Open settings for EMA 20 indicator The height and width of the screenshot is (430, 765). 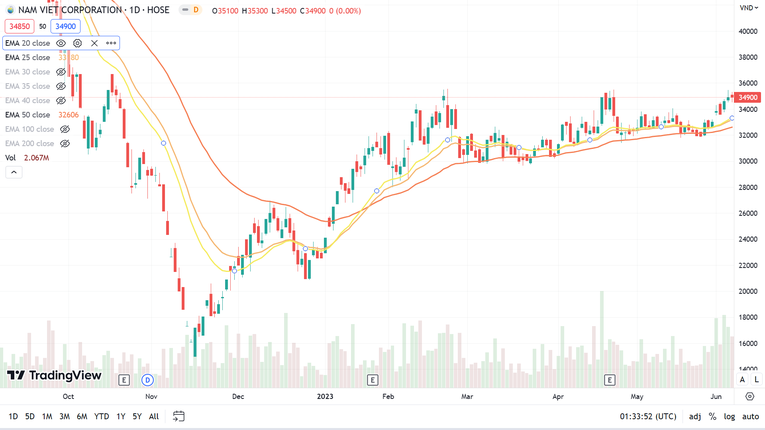(x=77, y=43)
